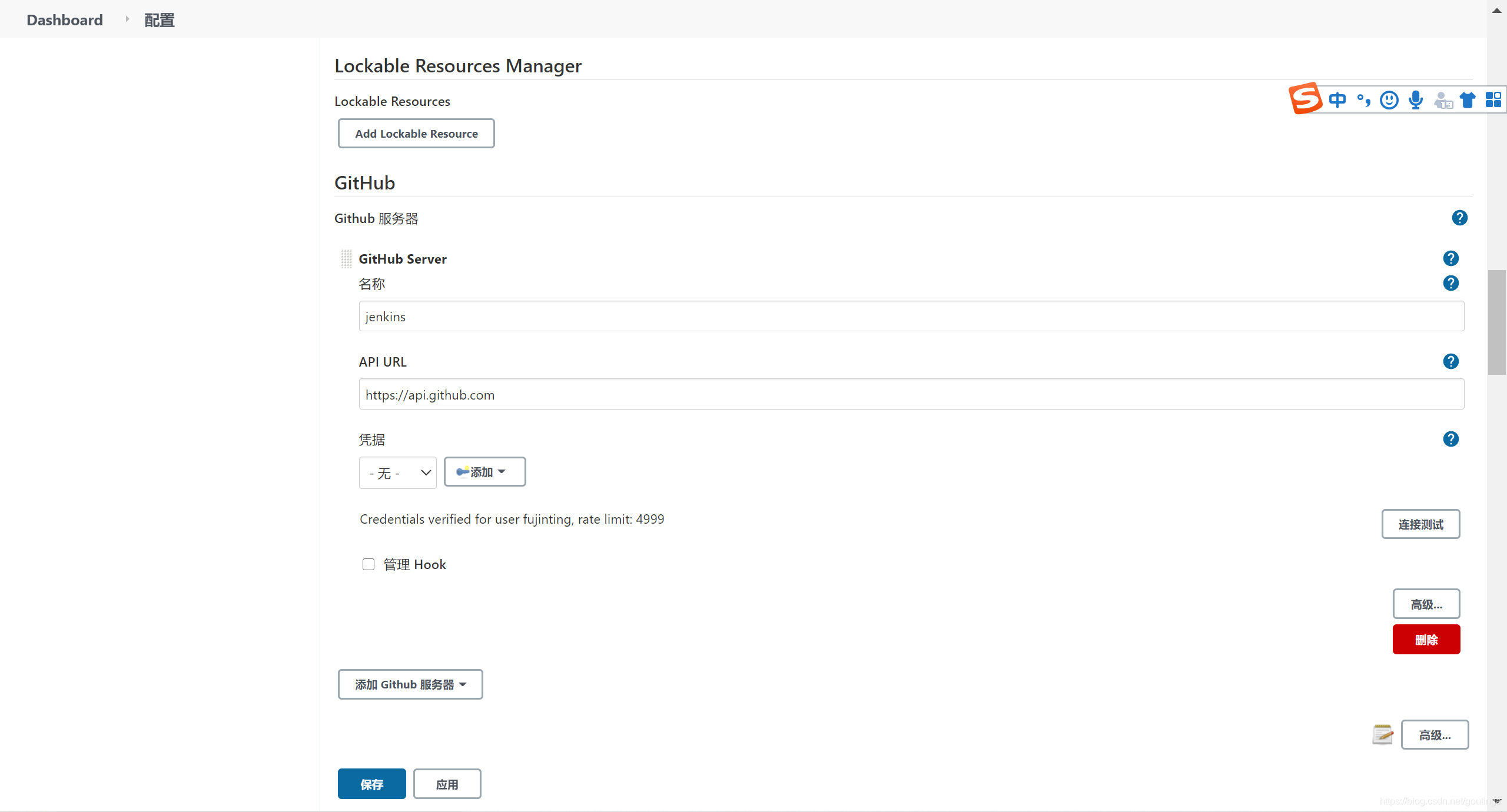
Task: Open the 添加 credentials dropdown button
Action: pos(484,472)
